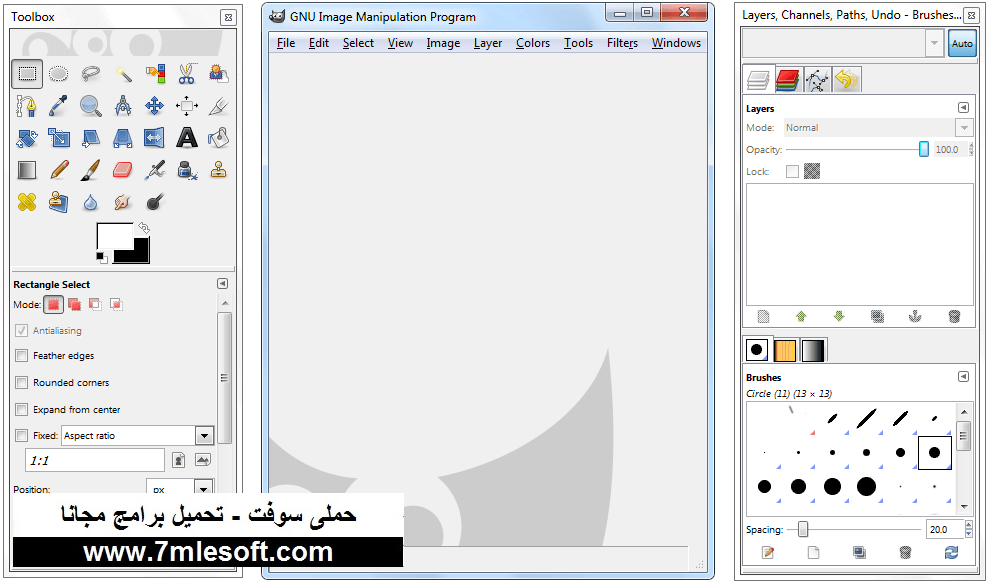Select the Scale tool
Image resolution: width=990 pixels, height=586 pixels.
pos(59,138)
